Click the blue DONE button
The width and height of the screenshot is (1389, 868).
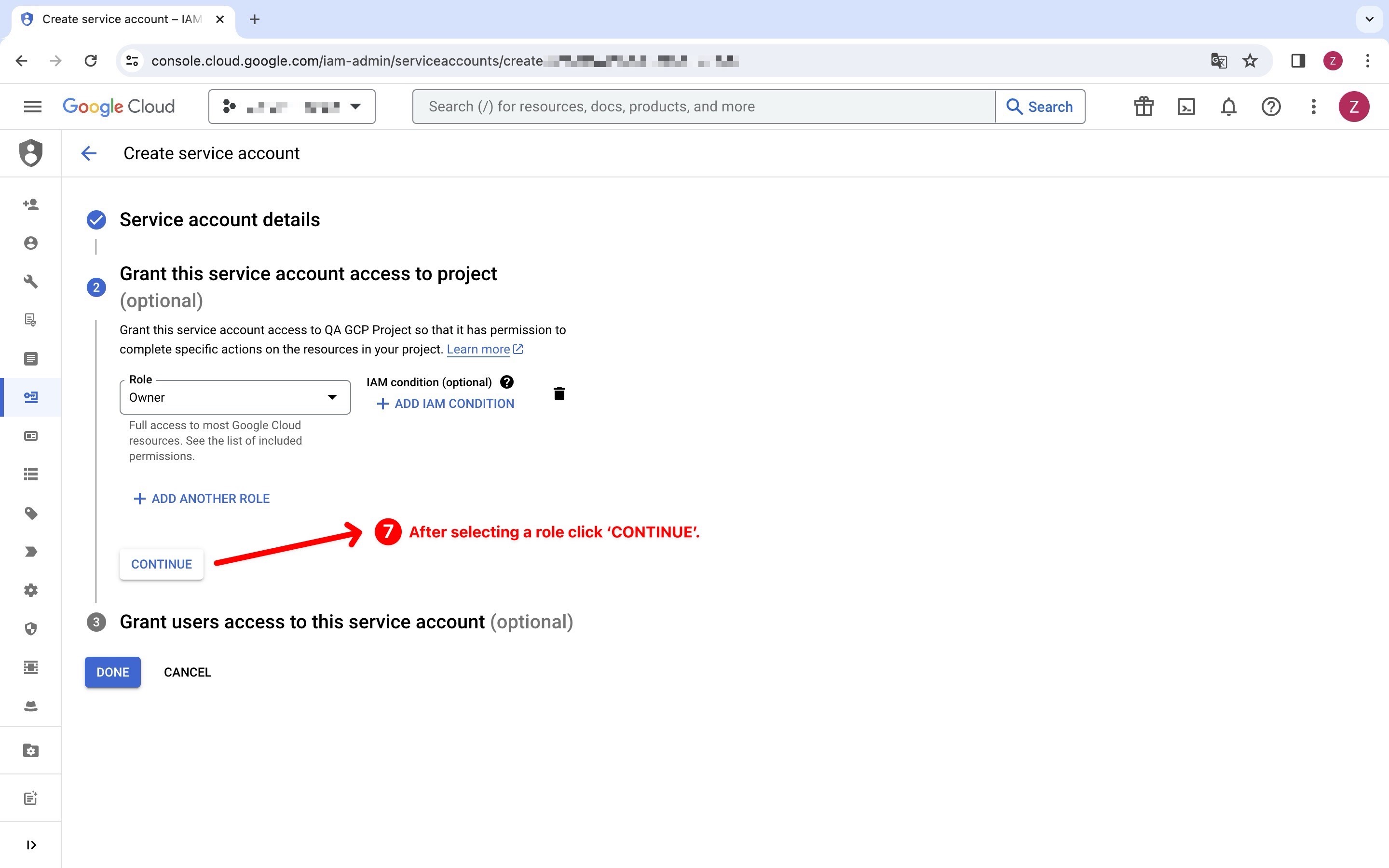click(x=112, y=672)
